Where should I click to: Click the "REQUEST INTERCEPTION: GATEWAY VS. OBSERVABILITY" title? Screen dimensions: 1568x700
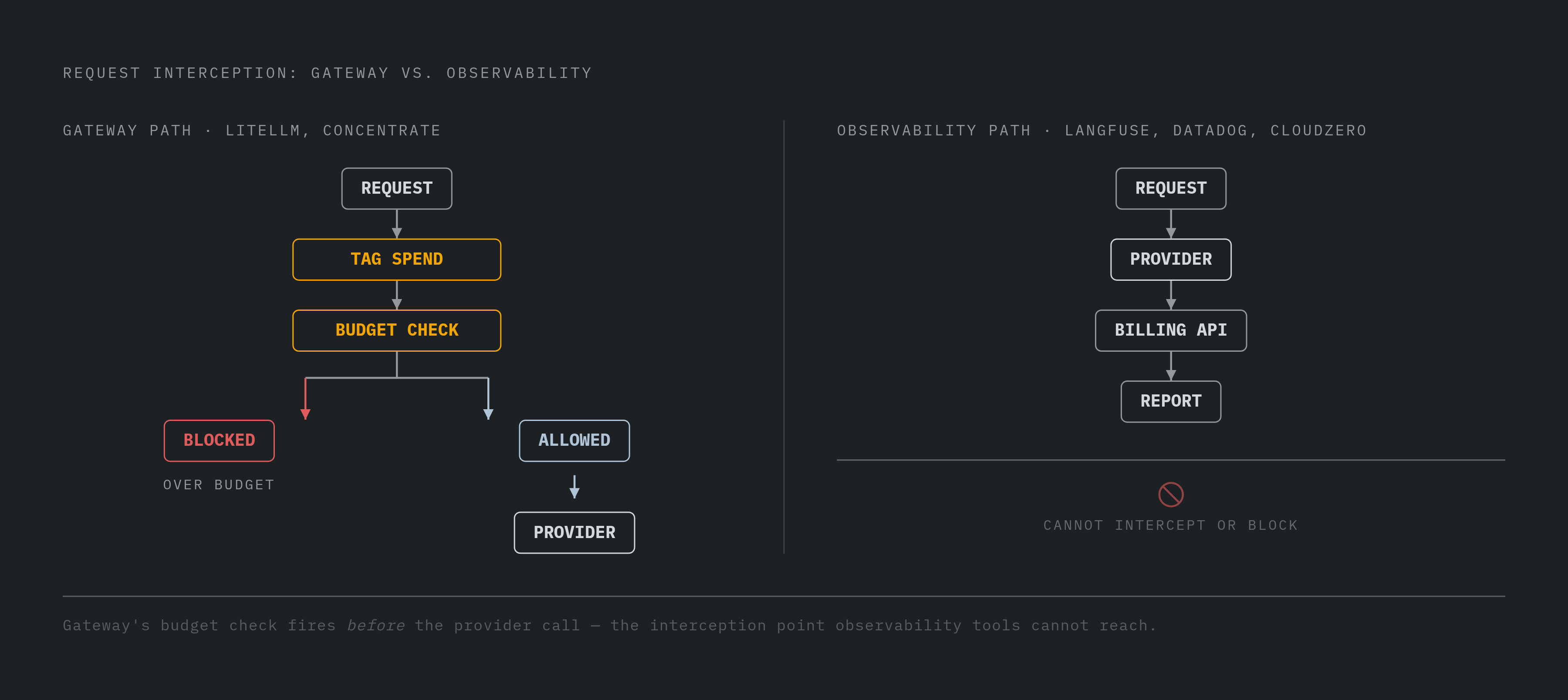[328, 73]
